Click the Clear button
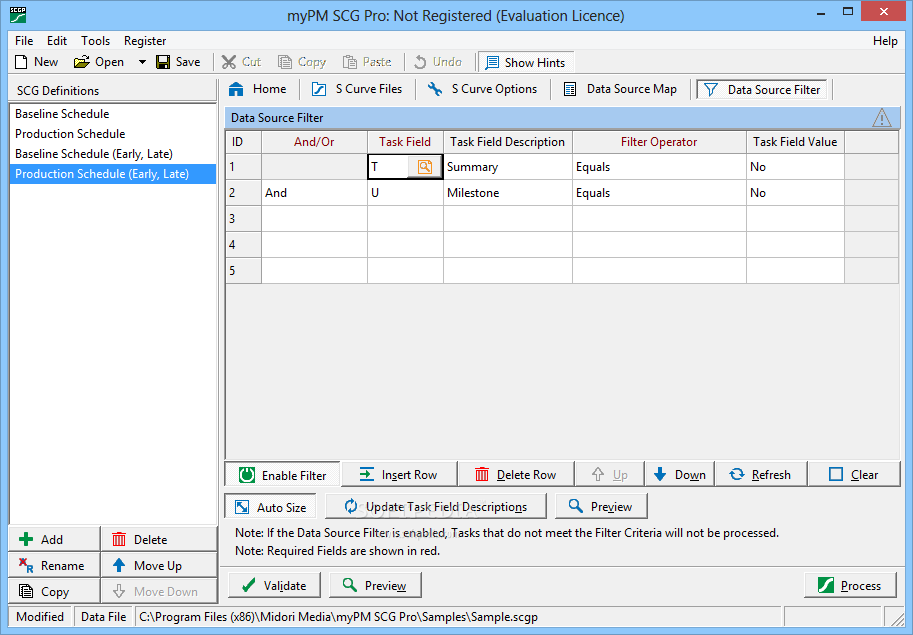913x635 pixels. point(854,474)
